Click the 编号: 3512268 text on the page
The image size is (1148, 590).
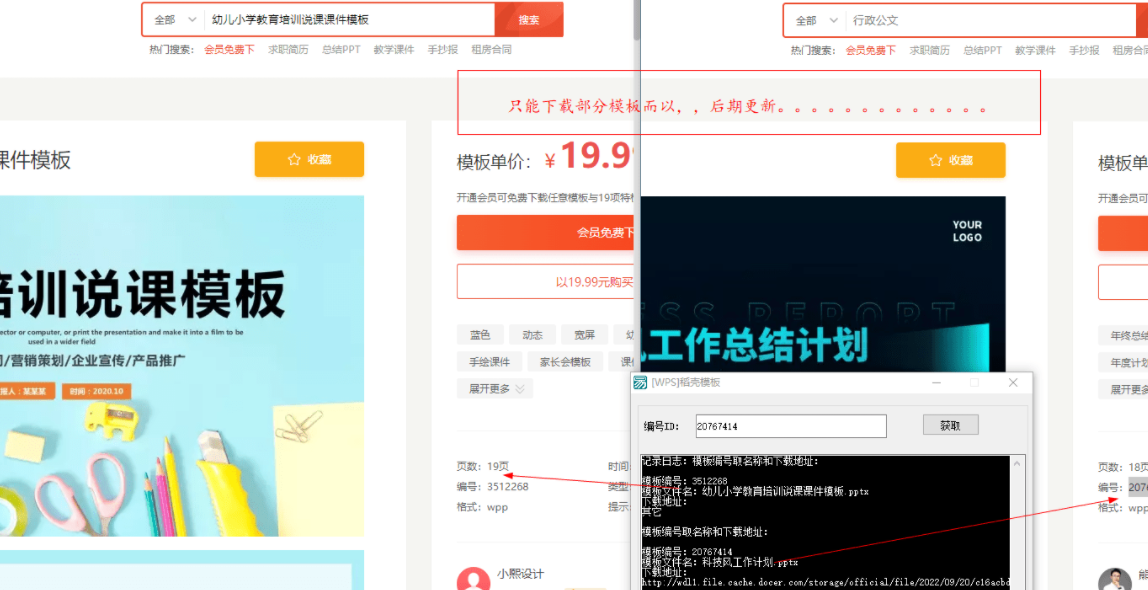coord(493,486)
